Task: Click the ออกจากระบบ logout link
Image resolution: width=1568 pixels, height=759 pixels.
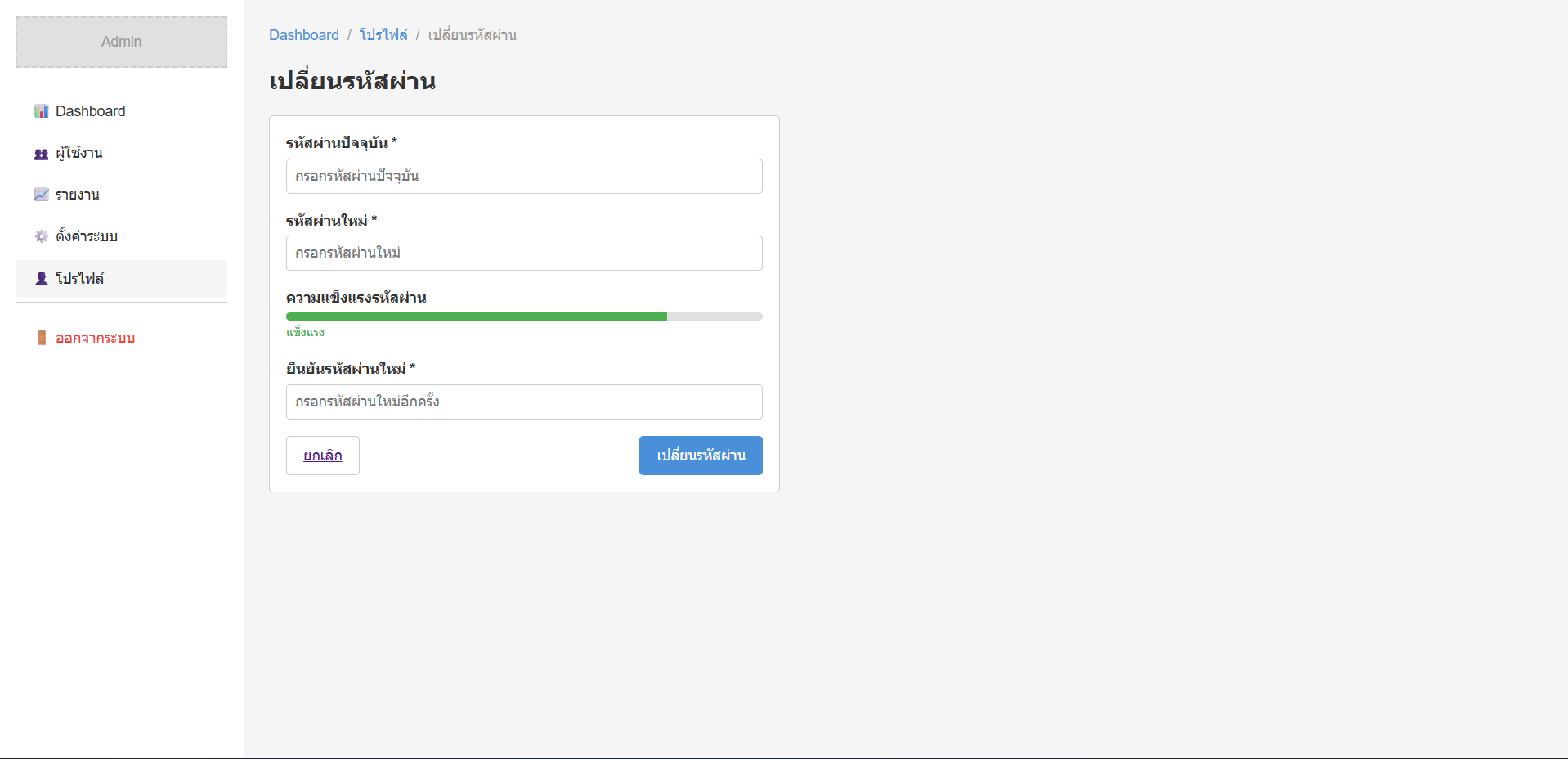Action: (x=95, y=338)
